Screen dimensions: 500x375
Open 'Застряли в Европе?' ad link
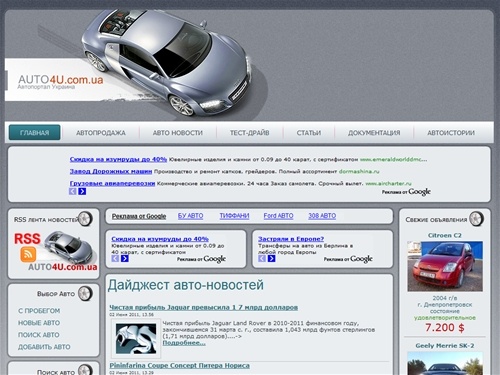291,239
